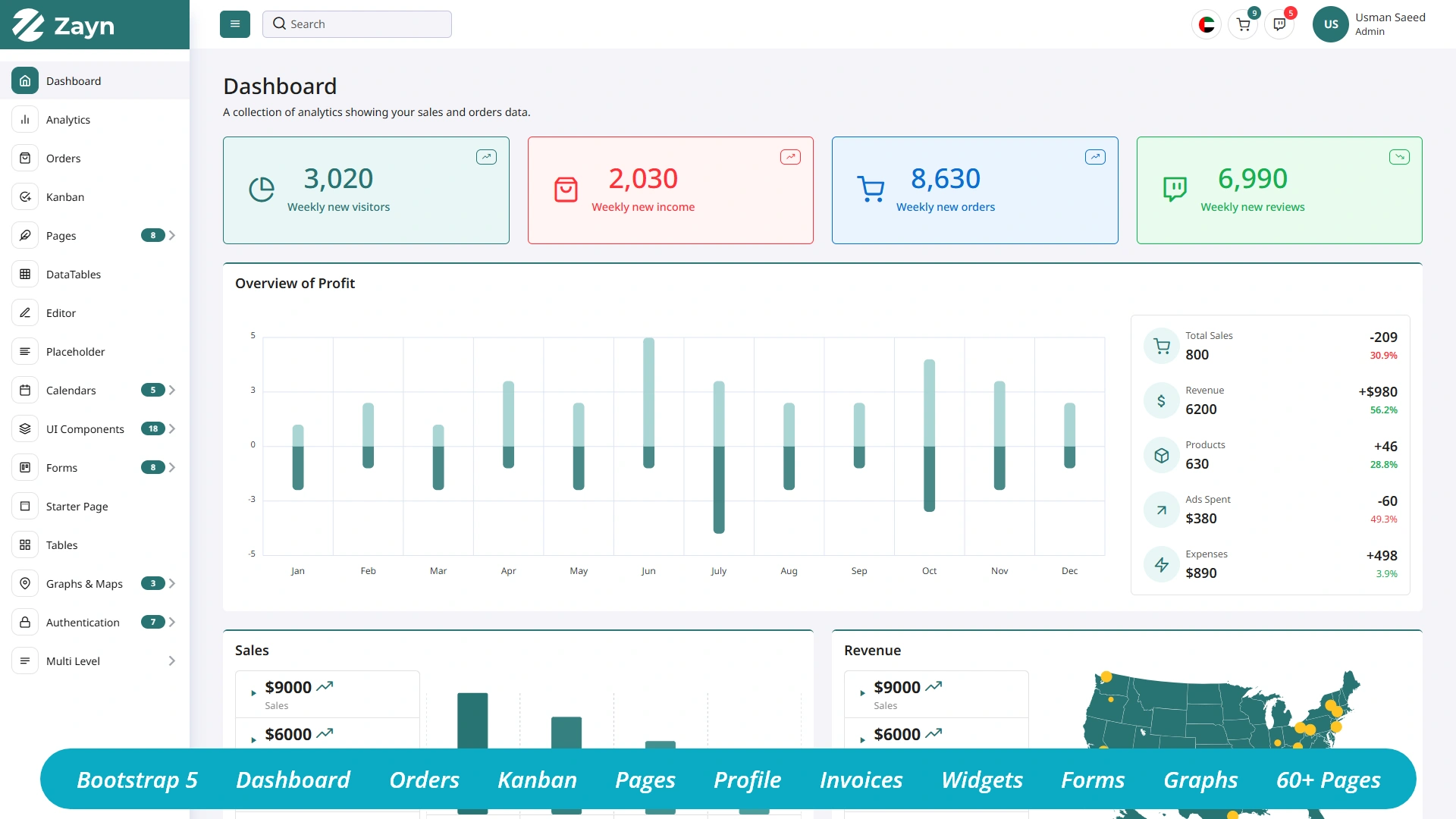This screenshot has width=1456, height=819.
Task: Open Invoices from the bottom banner
Action: coord(861,780)
